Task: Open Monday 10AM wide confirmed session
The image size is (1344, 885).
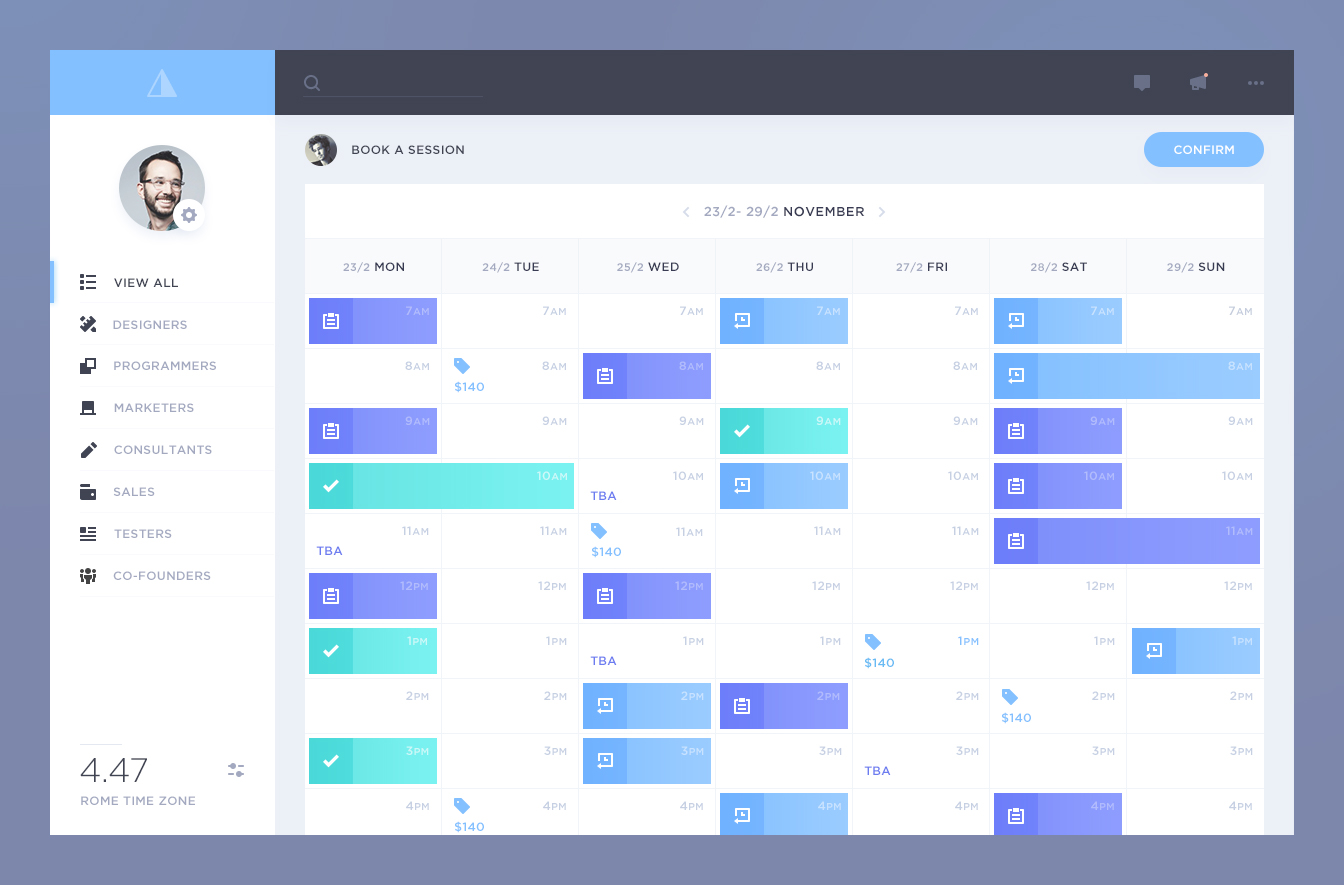Action: coord(441,486)
